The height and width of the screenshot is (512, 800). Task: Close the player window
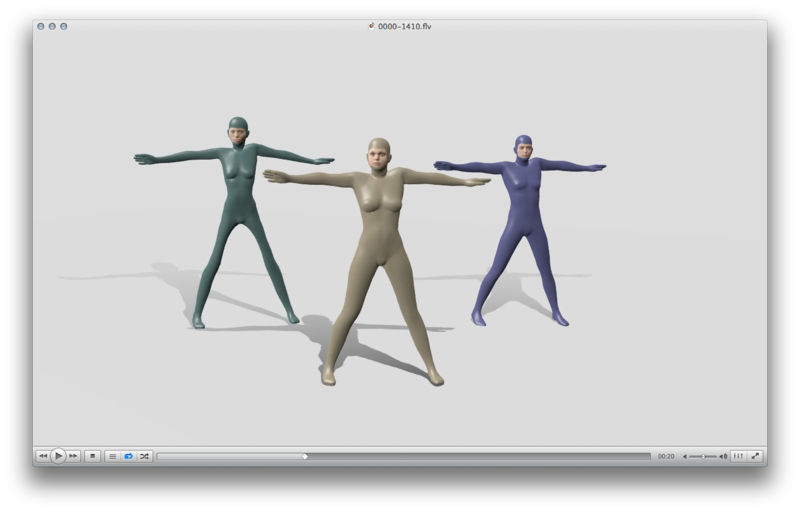click(x=41, y=27)
